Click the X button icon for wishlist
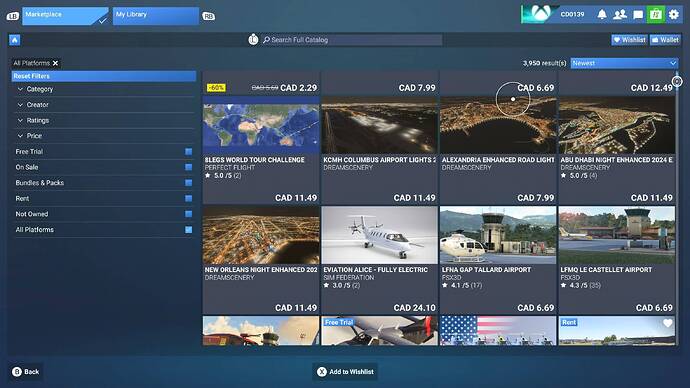690x388 pixels. [322, 372]
